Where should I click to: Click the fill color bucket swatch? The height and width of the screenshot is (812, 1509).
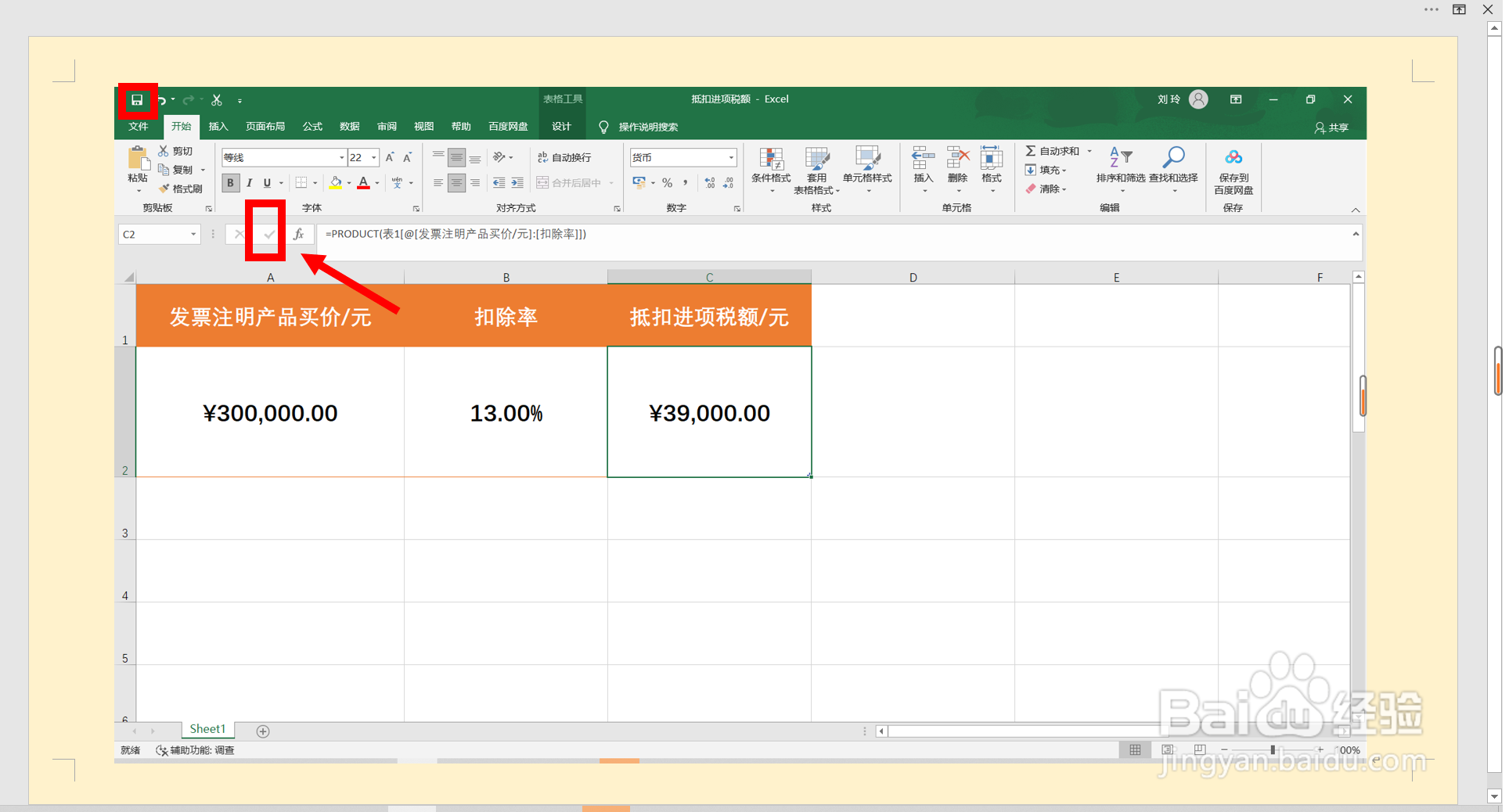(336, 183)
